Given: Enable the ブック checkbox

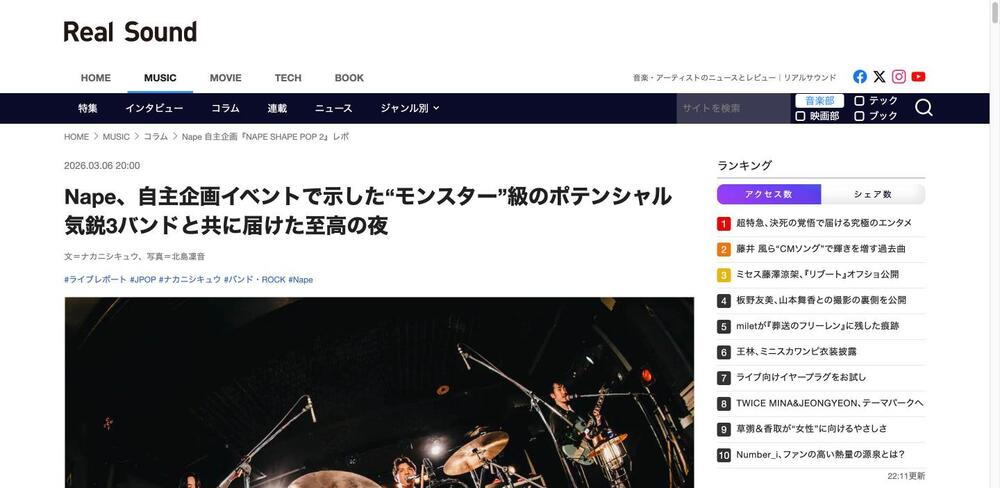Looking at the screenshot, I should tap(859, 116).
